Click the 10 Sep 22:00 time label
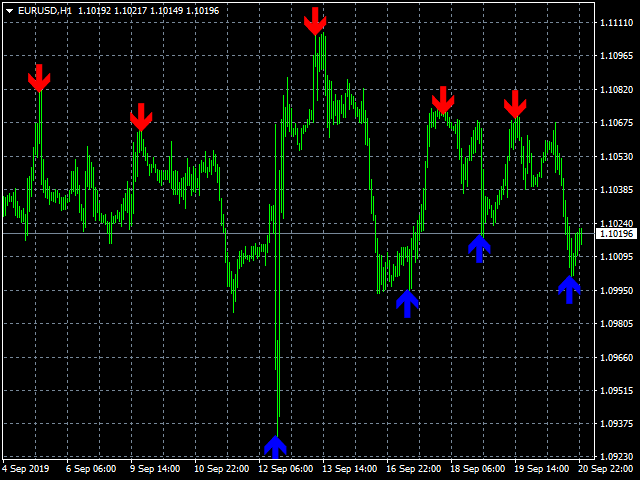 click(221, 469)
